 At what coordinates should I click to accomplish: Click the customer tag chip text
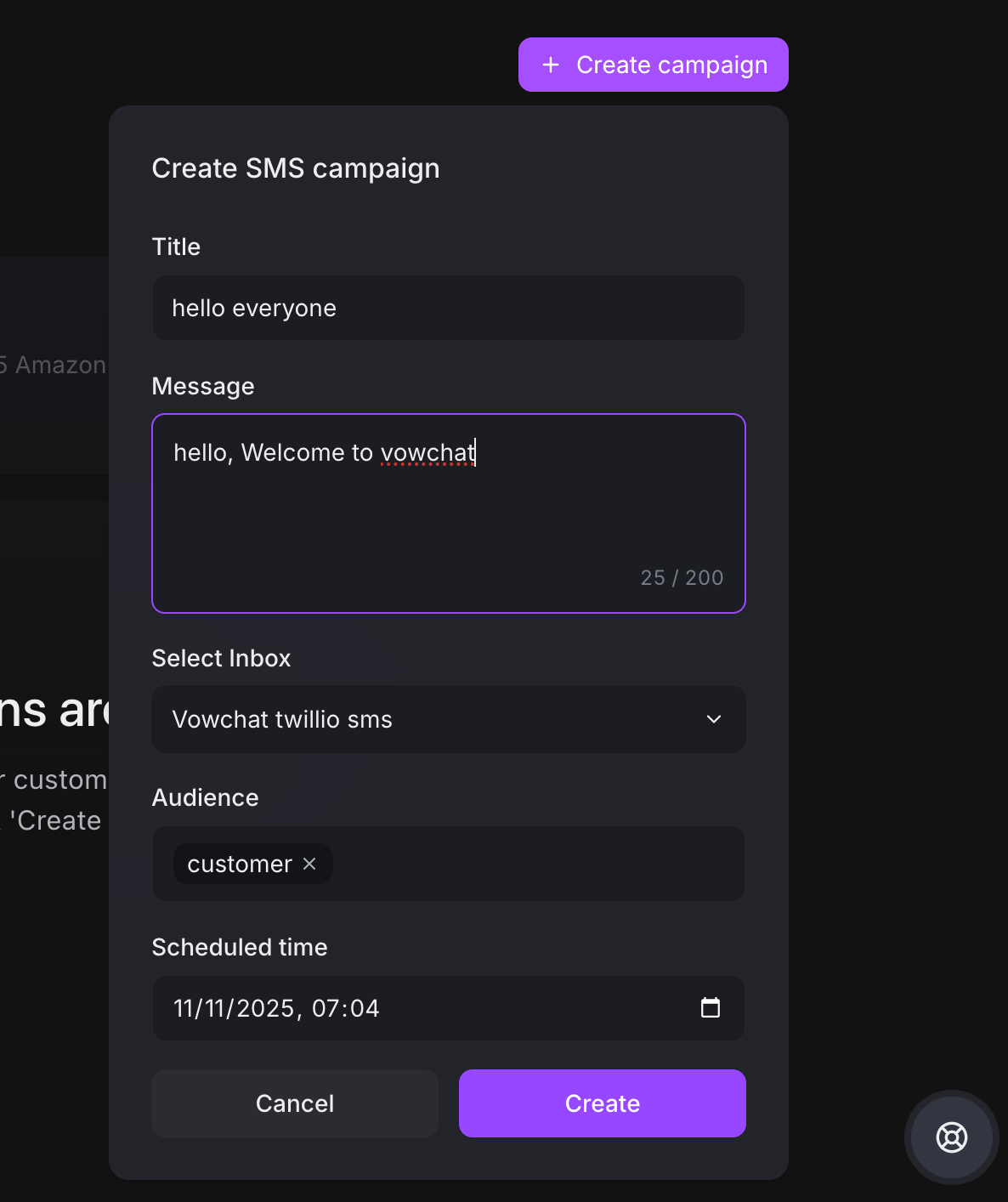[239, 864]
